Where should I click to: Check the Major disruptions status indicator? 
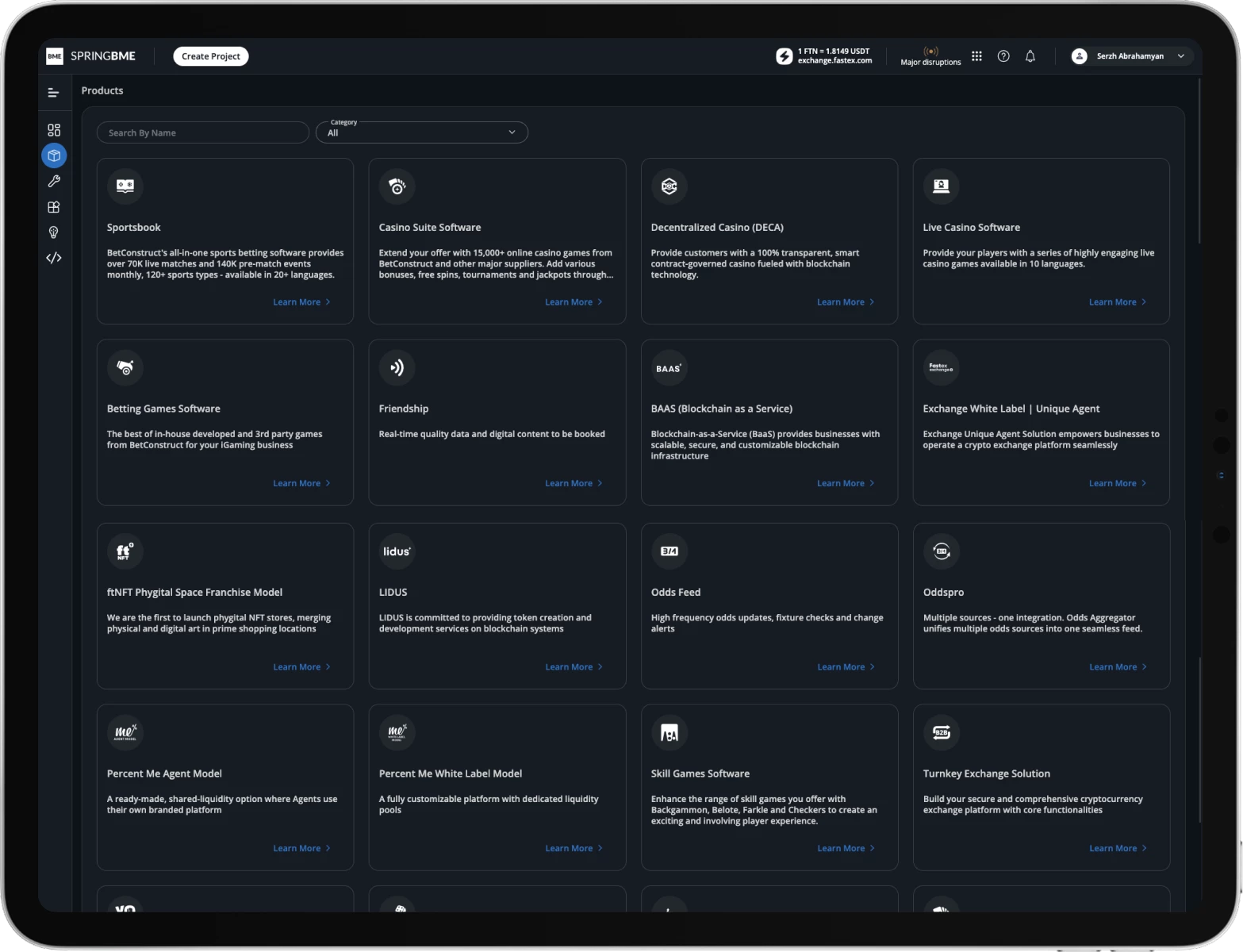pos(930,56)
